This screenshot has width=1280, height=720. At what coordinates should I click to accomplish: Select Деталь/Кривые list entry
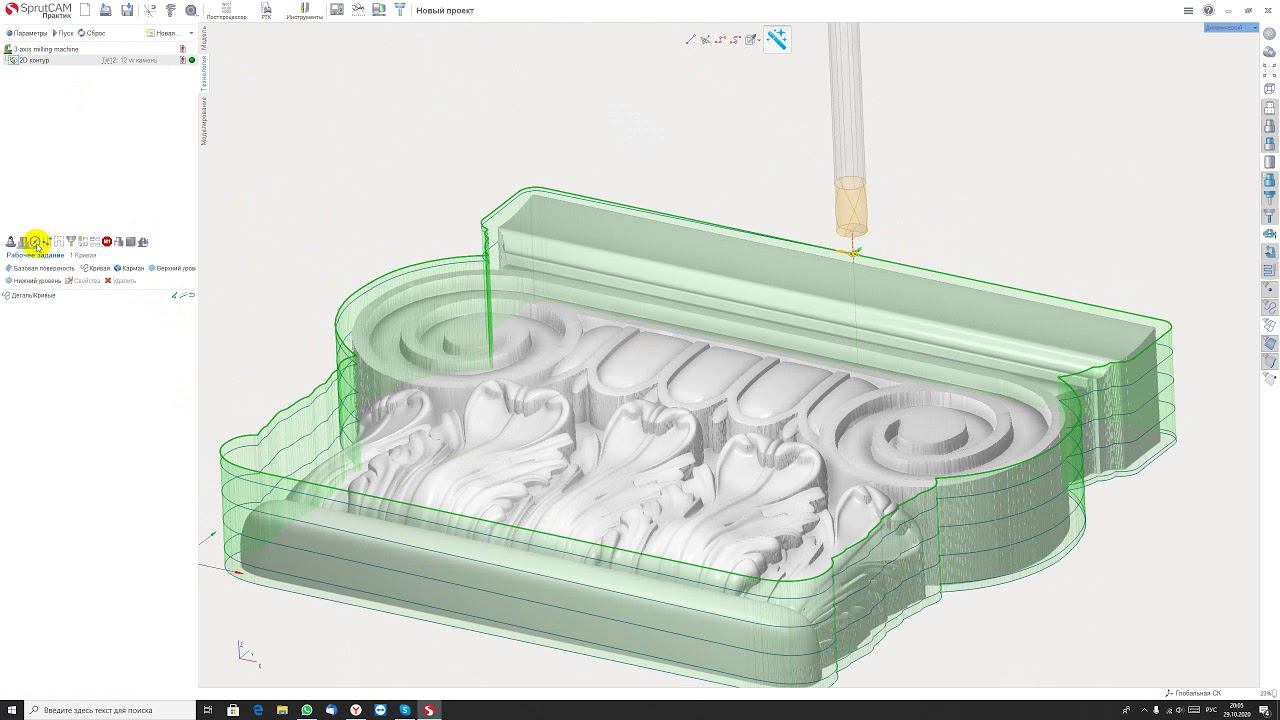point(30,295)
